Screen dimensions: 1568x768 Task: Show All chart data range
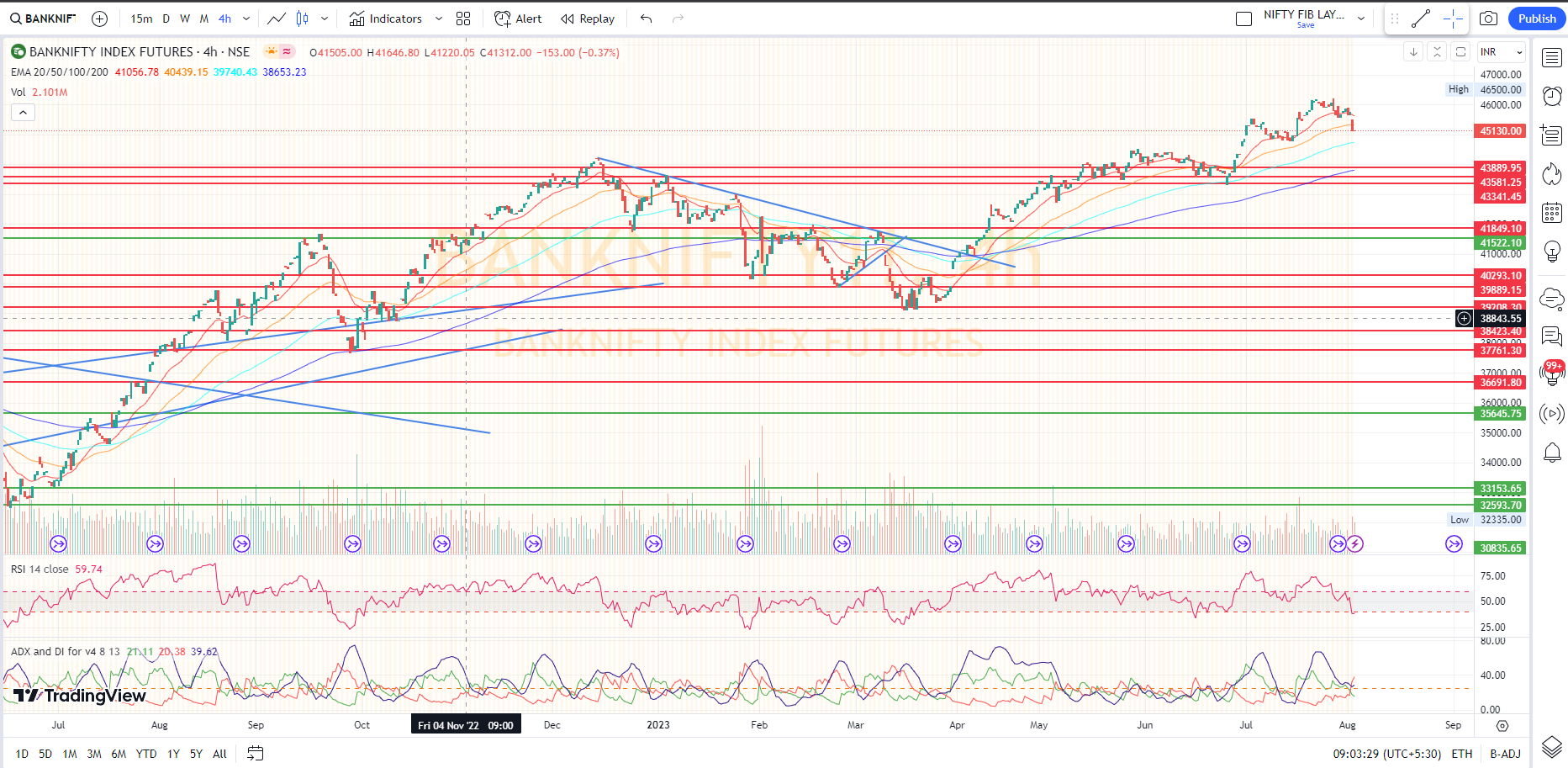[219, 754]
